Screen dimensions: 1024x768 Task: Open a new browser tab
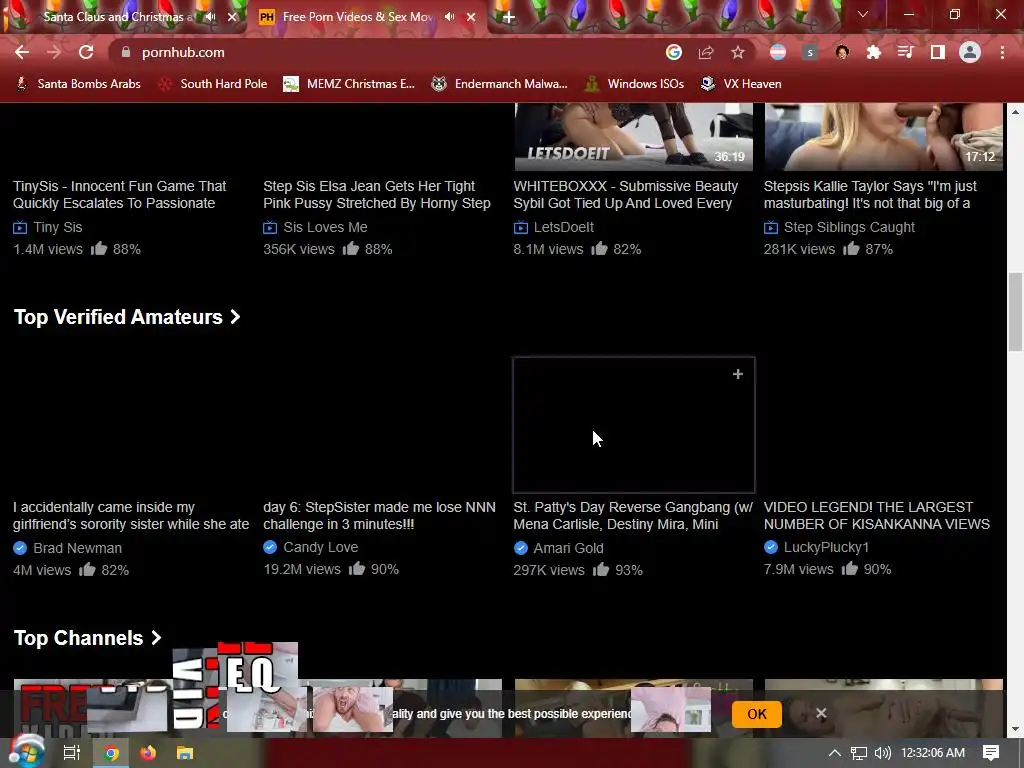[509, 17]
